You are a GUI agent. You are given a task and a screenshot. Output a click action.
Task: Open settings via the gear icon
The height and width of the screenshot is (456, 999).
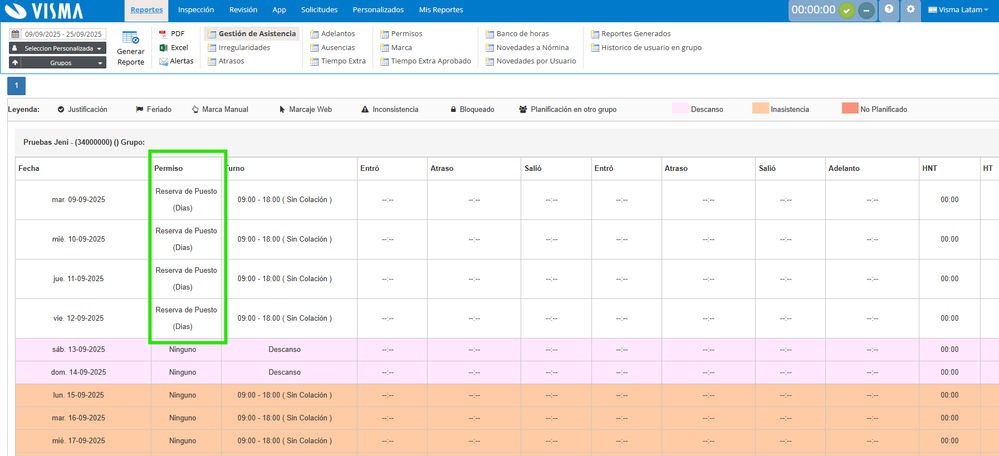tap(910, 9)
